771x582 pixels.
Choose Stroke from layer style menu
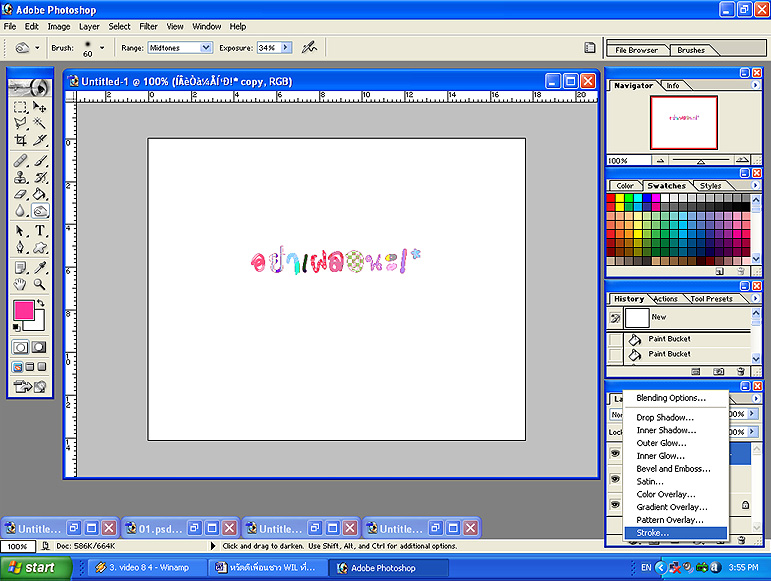coord(653,532)
